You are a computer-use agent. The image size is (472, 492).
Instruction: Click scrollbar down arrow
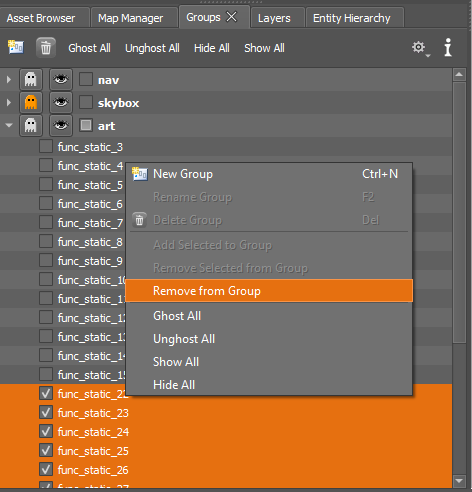459,481
